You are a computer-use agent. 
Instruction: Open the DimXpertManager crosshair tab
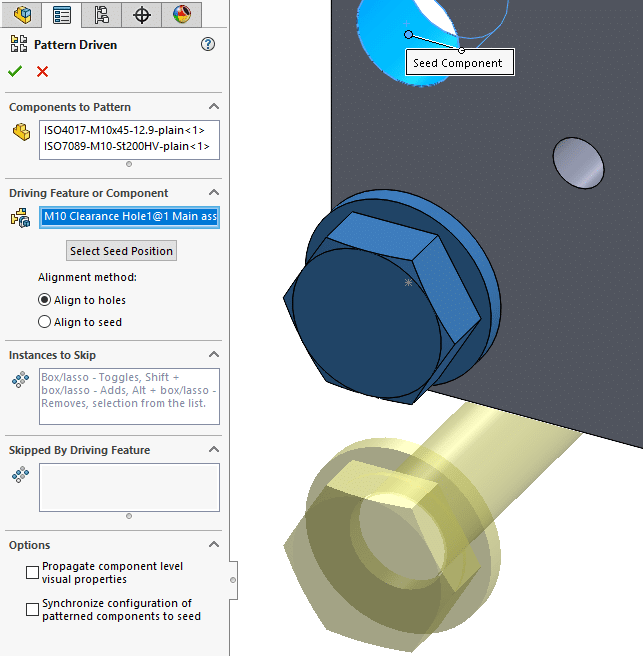[x=141, y=14]
